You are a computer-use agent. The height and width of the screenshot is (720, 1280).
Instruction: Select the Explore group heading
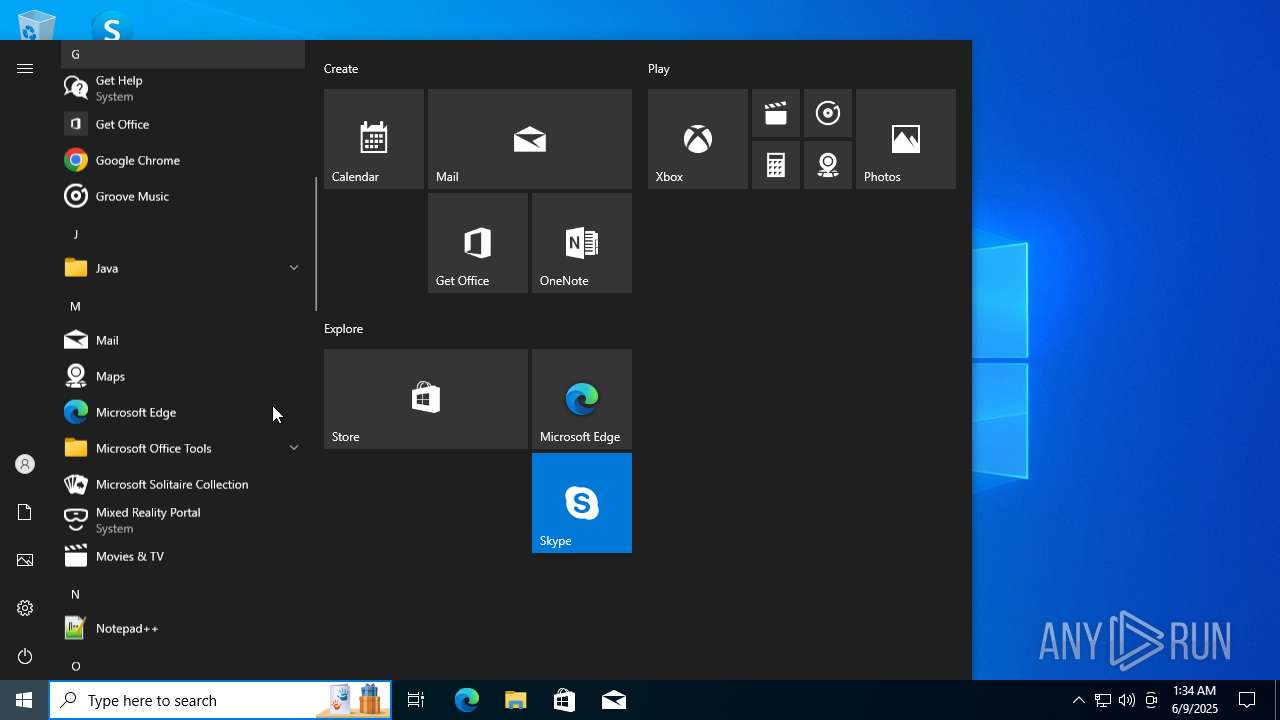343,329
